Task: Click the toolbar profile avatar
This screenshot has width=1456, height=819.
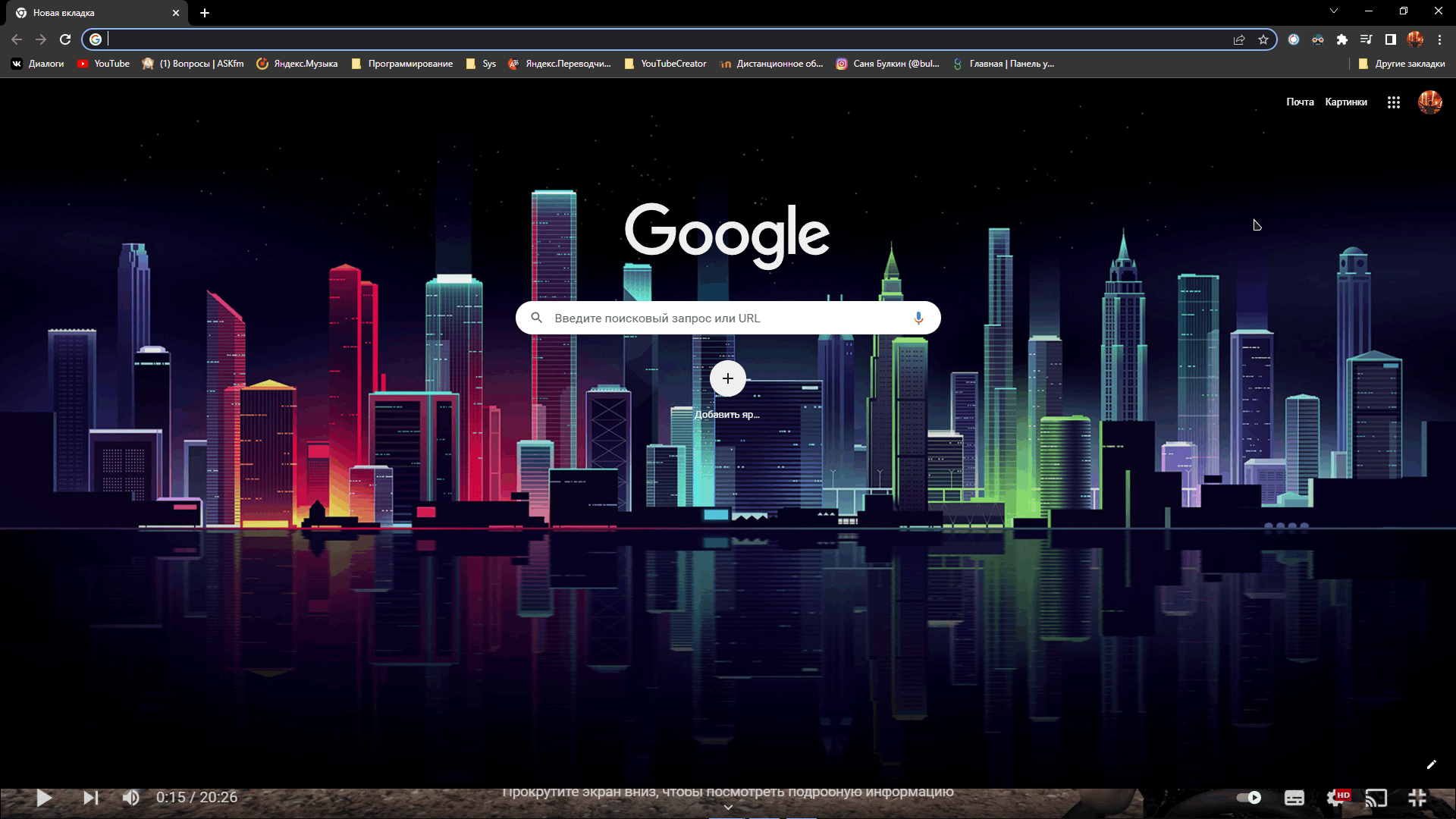Action: tap(1415, 39)
